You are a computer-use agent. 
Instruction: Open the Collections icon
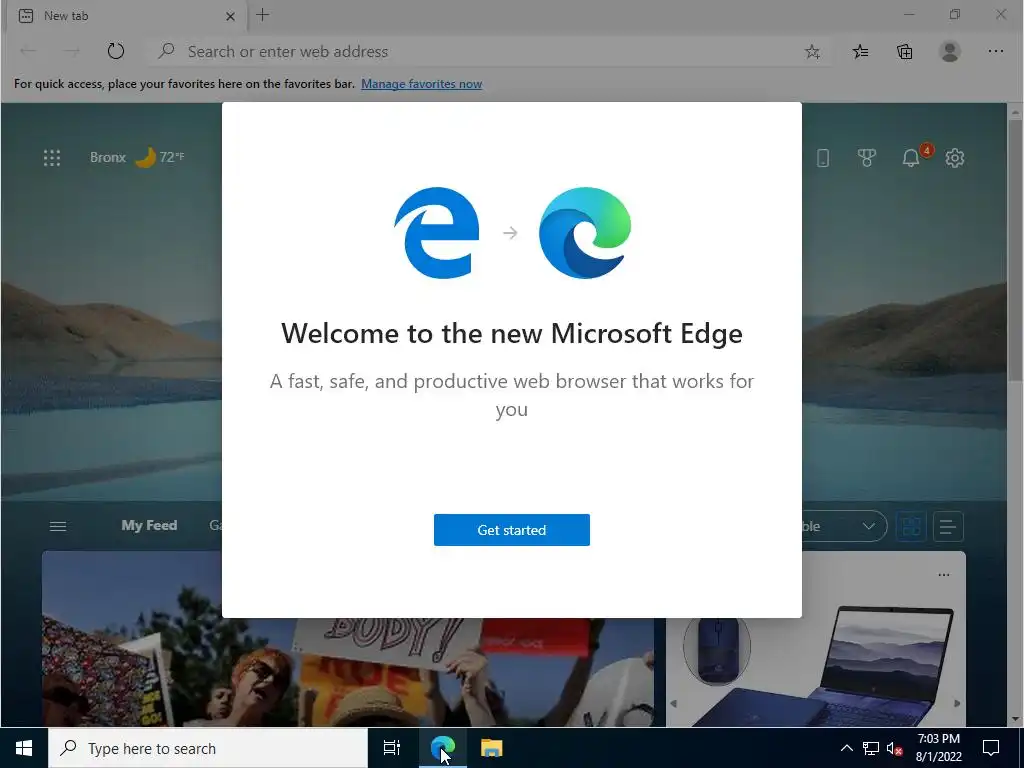tap(904, 52)
